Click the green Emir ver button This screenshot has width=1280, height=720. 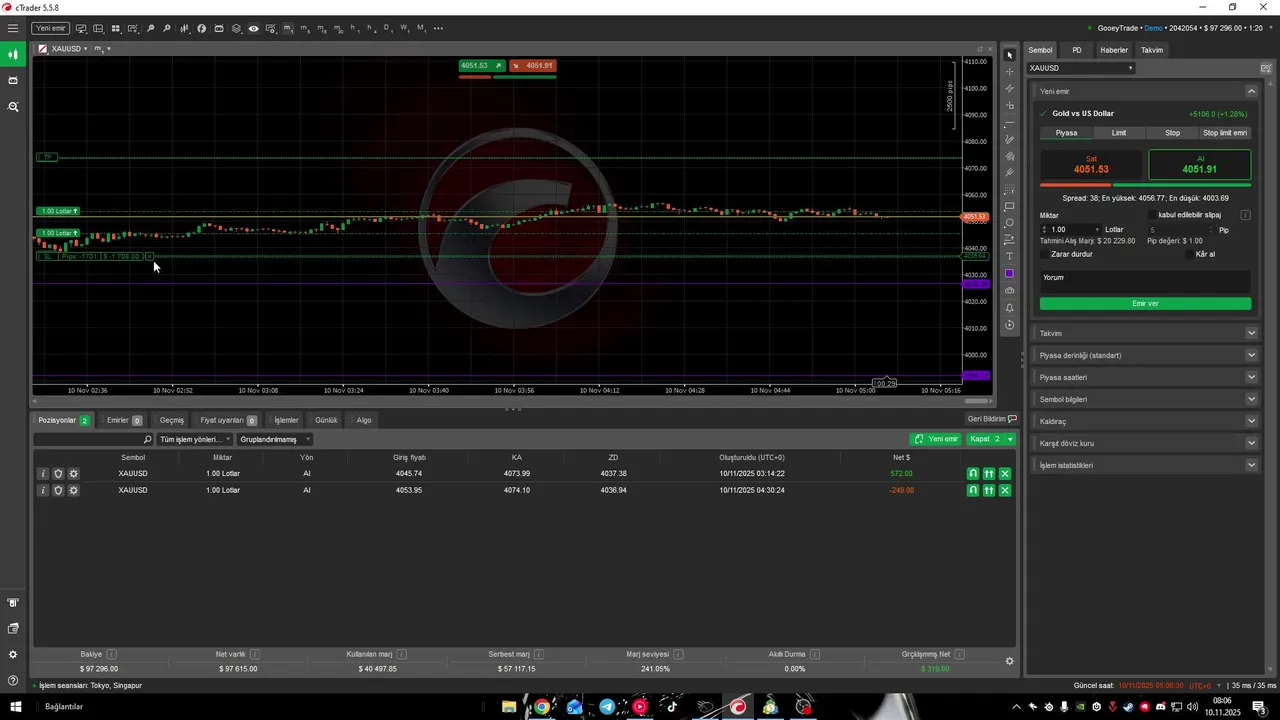point(1145,303)
